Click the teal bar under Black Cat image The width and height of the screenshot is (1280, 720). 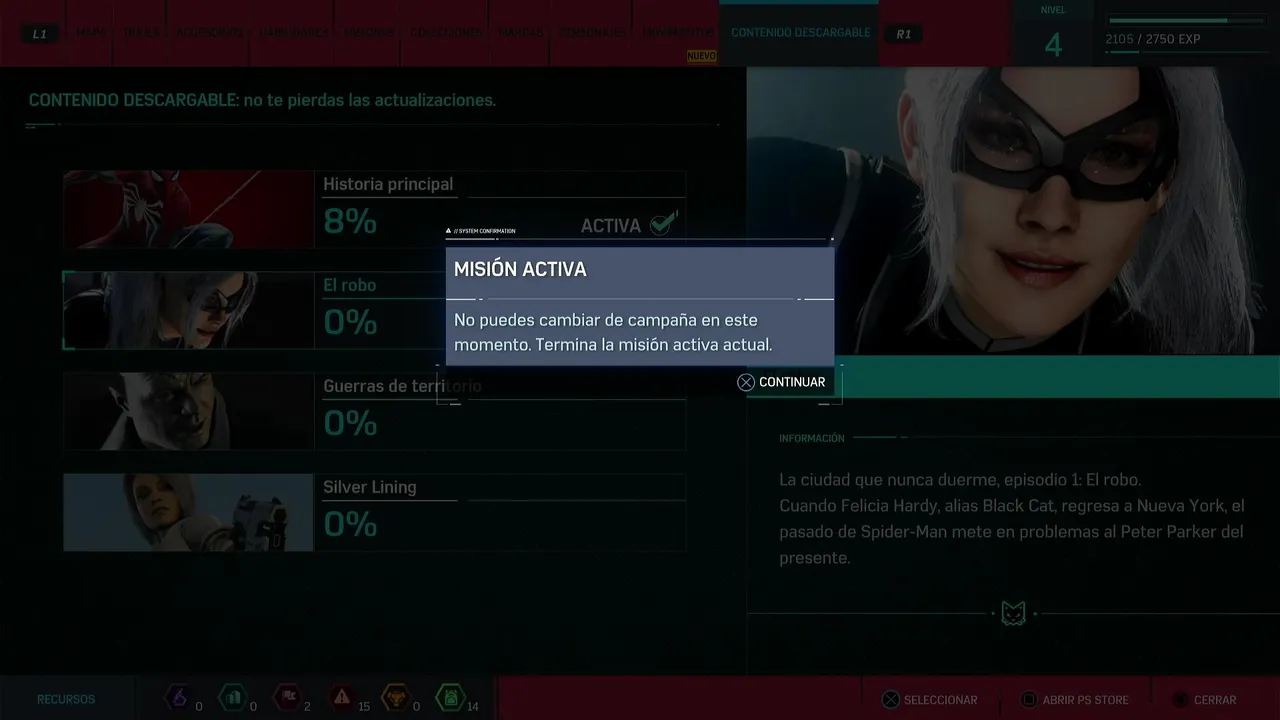click(x=1013, y=376)
